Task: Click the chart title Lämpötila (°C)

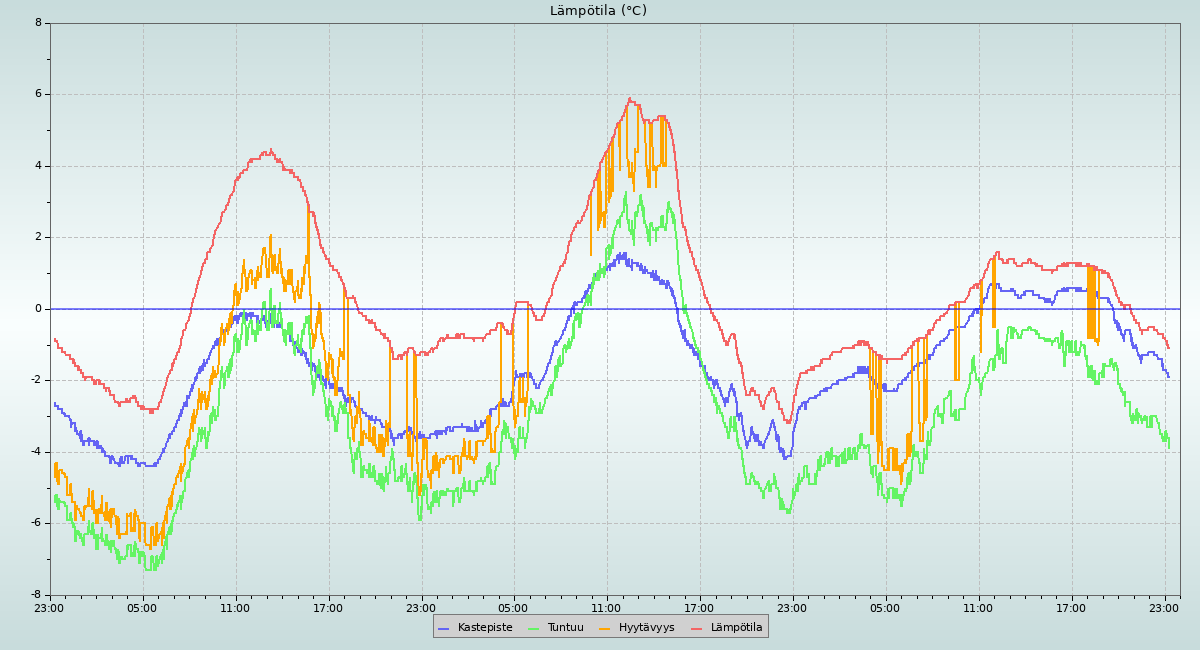Action: pos(598,11)
